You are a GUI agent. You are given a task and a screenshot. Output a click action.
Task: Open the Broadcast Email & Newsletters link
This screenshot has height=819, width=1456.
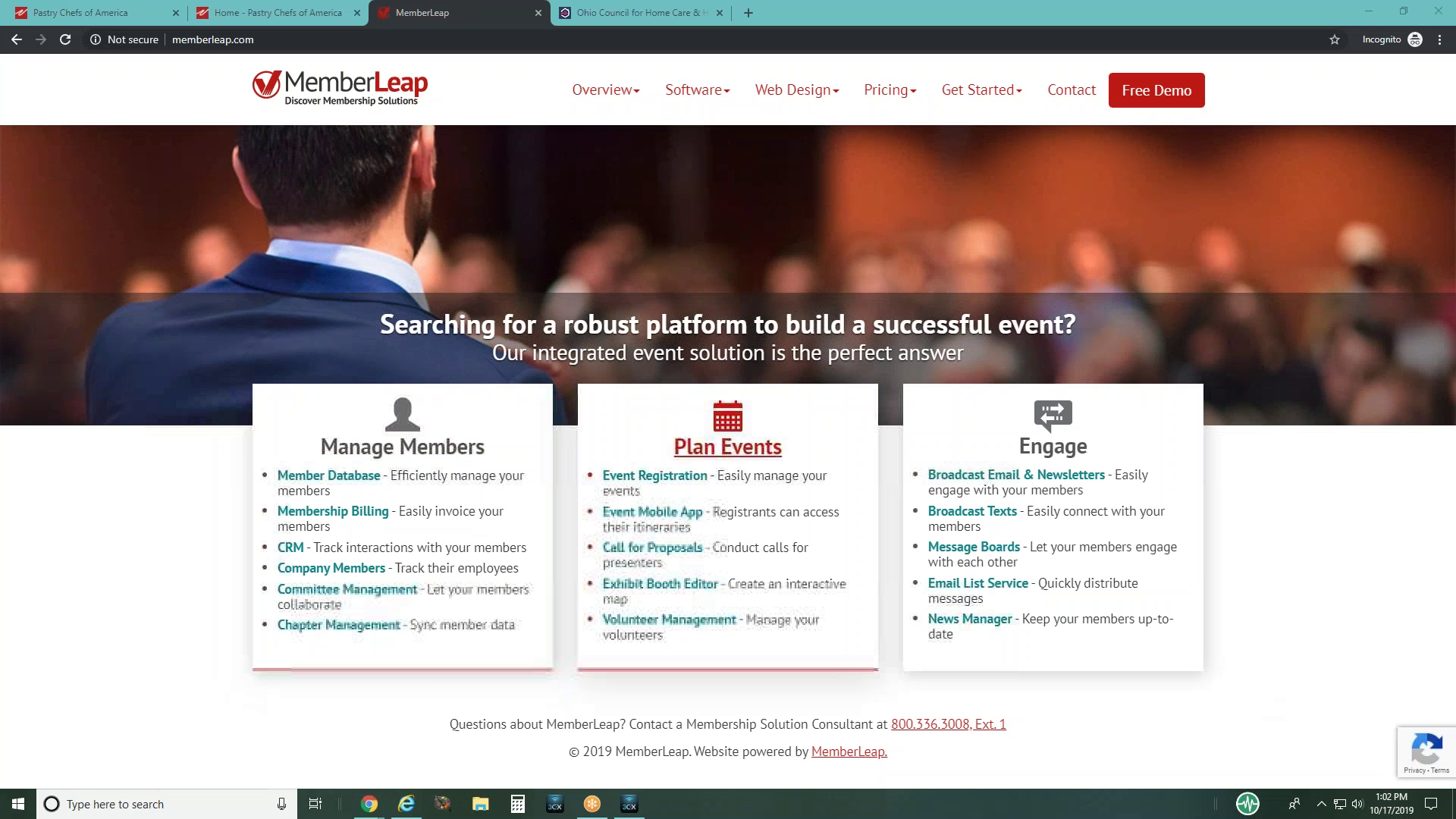pyautogui.click(x=1016, y=475)
